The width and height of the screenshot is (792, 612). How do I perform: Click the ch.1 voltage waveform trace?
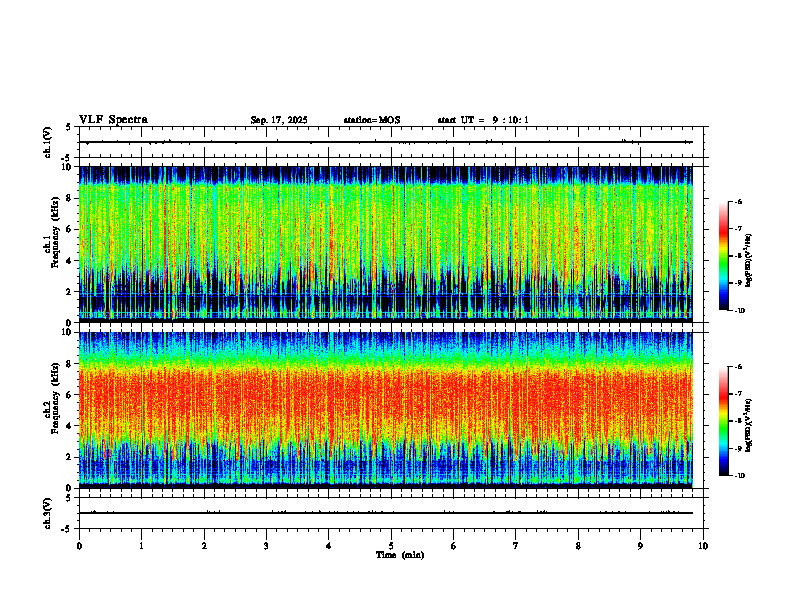[386, 142]
